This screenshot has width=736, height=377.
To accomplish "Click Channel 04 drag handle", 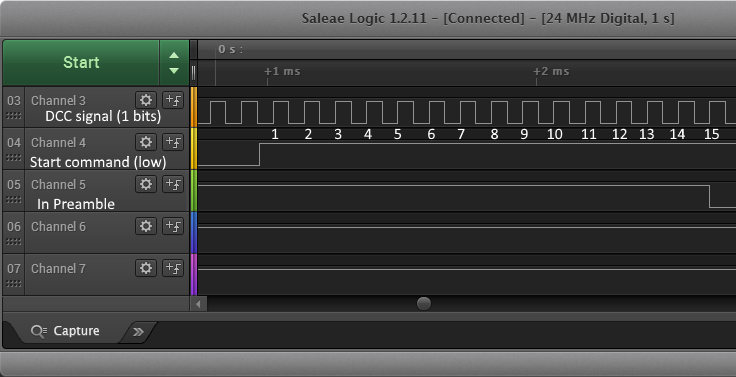I will (x=14, y=157).
